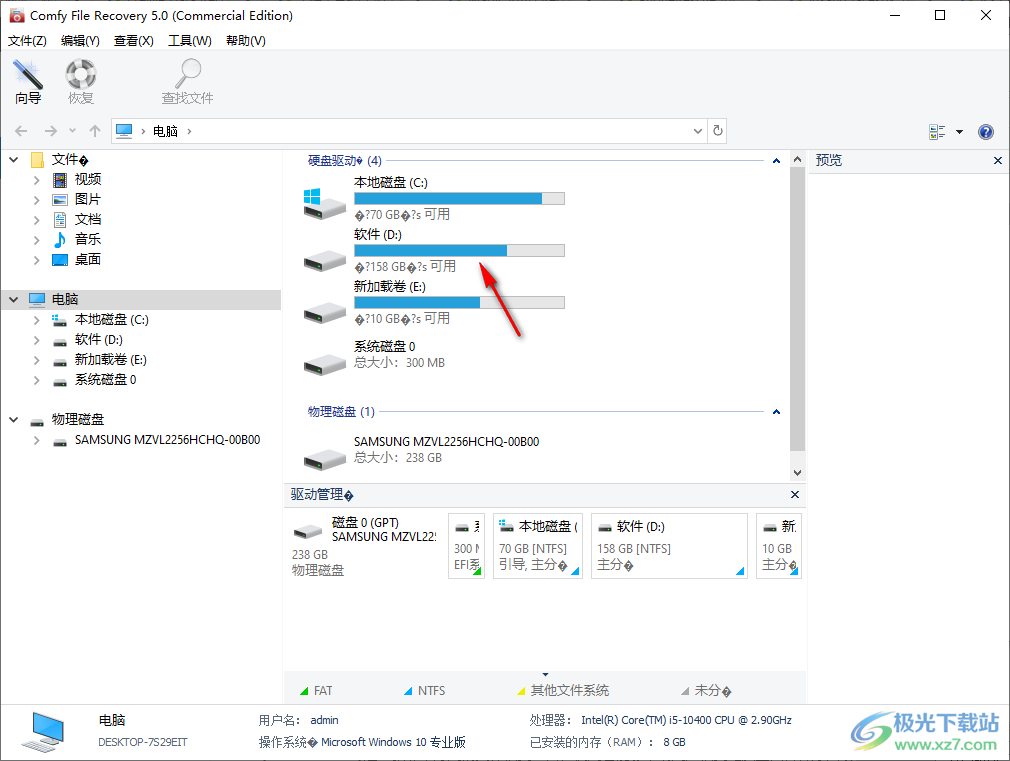Select 磁盘 0 (GPT) in drive manager
Screen dimensions: 1010x761
[x=365, y=546]
